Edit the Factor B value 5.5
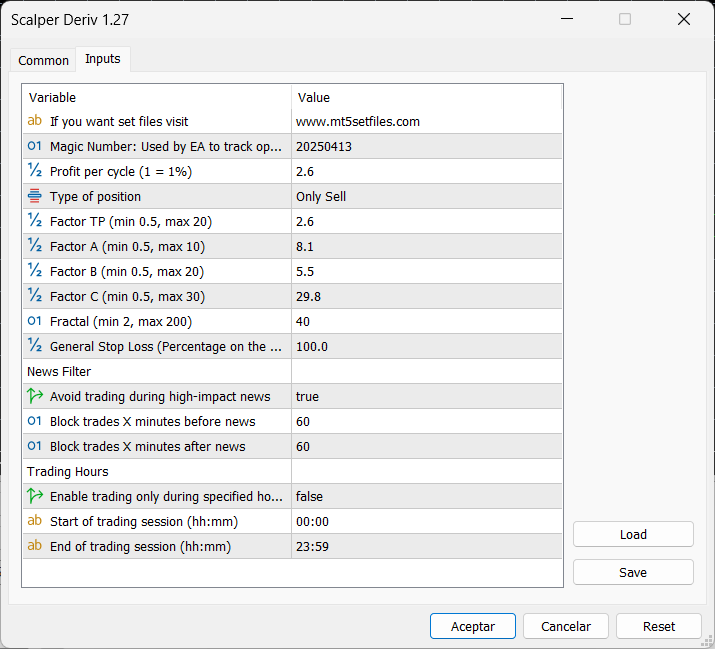 click(x=426, y=271)
